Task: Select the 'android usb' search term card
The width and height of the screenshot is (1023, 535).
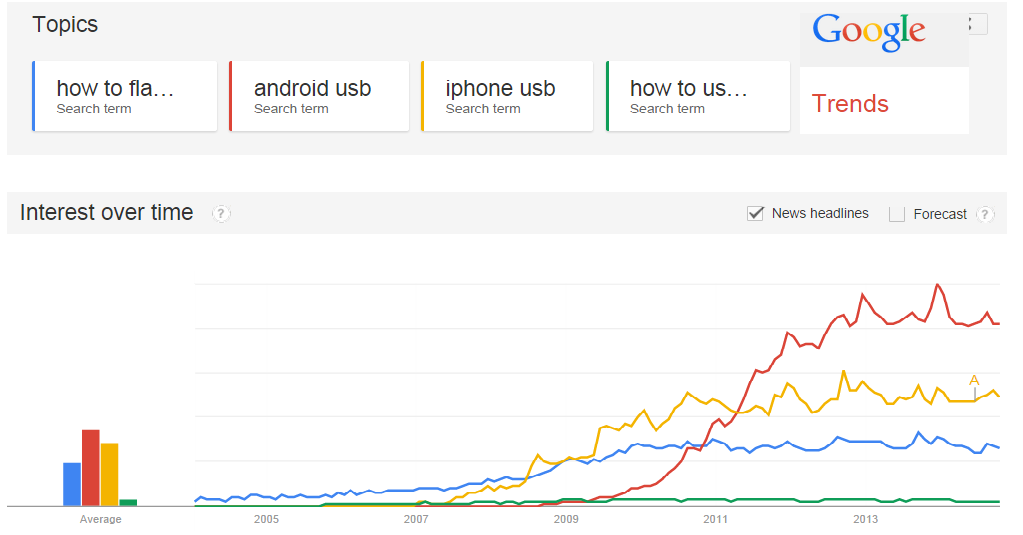Action: 319,96
